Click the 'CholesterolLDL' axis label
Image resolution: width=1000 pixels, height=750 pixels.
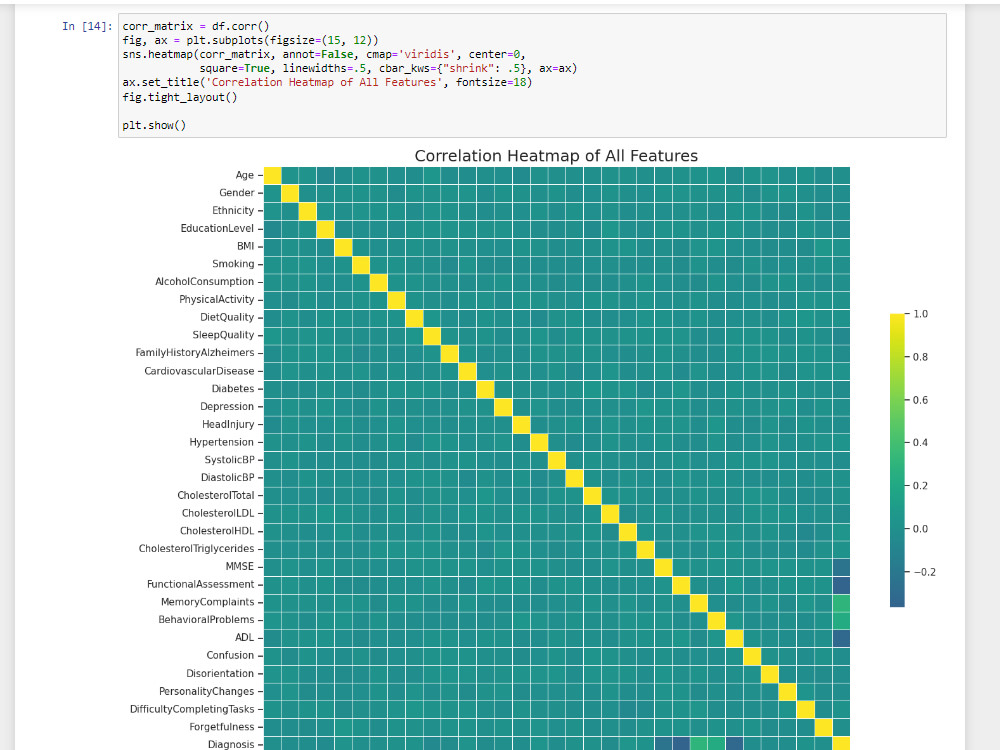click(218, 513)
